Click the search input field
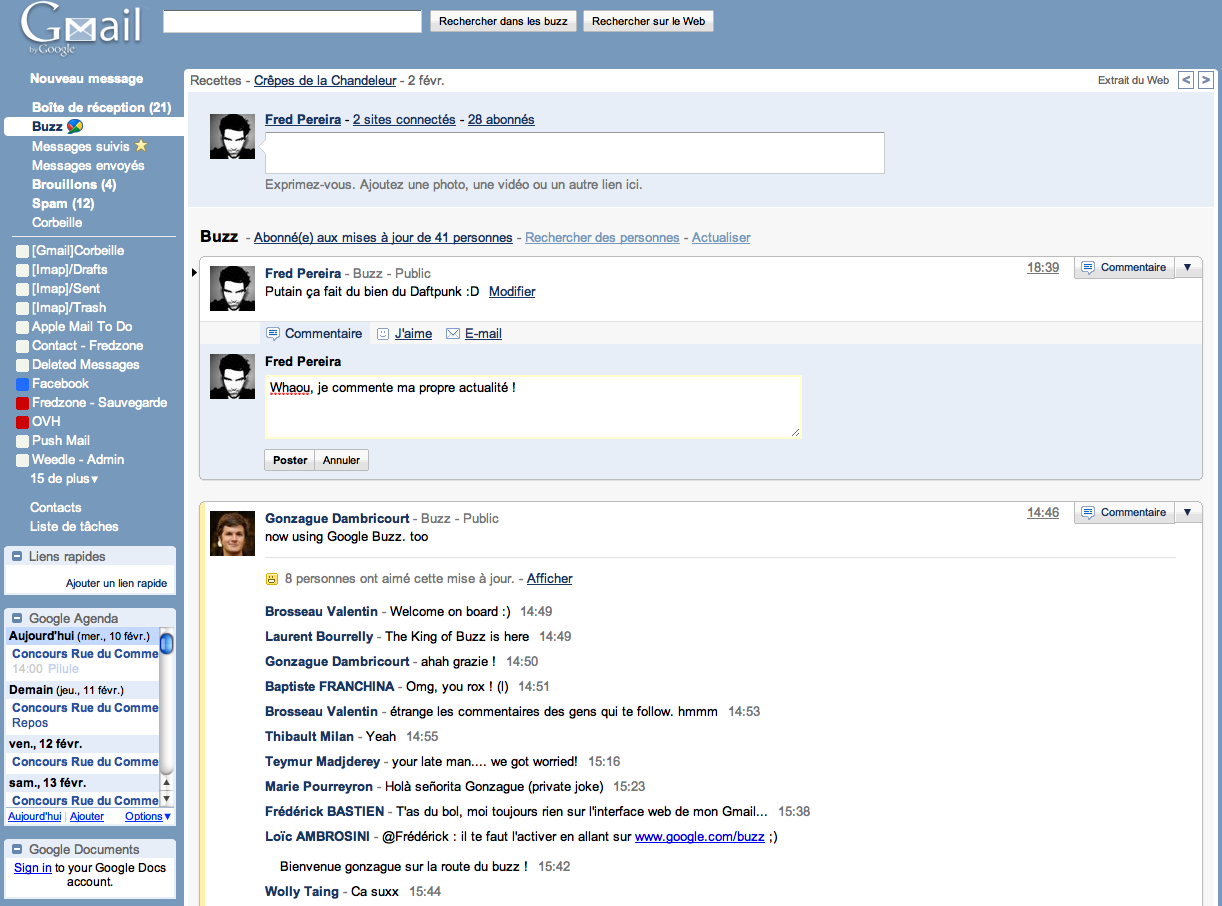 292,21
